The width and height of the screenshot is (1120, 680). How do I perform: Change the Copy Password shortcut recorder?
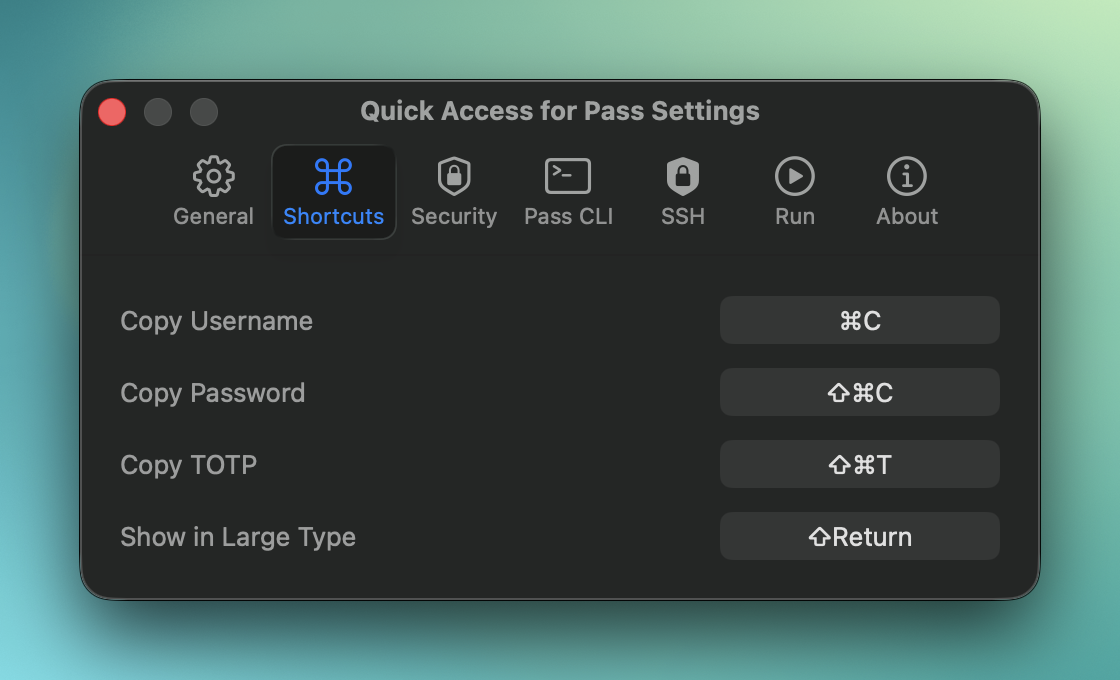click(859, 392)
